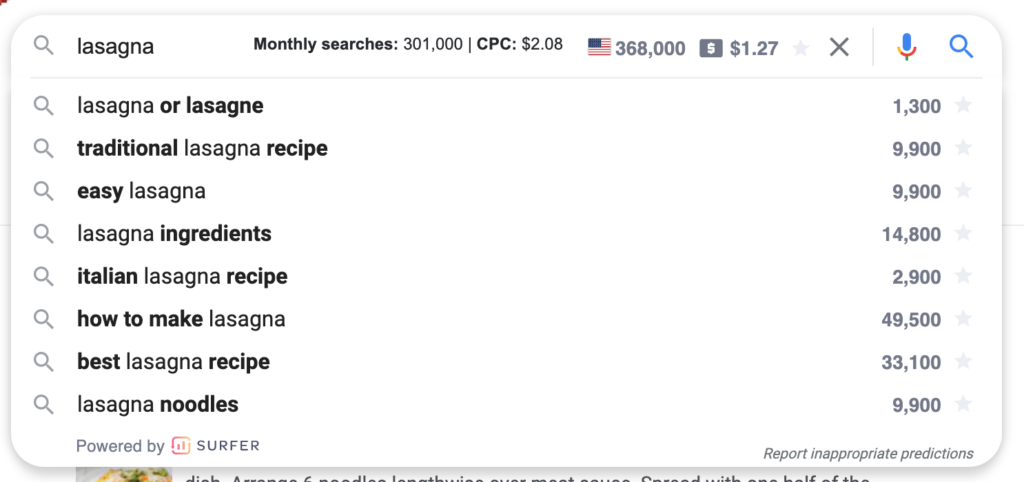Image resolution: width=1024 pixels, height=482 pixels.
Task: Star the main lasagna keyword
Action: [801, 48]
